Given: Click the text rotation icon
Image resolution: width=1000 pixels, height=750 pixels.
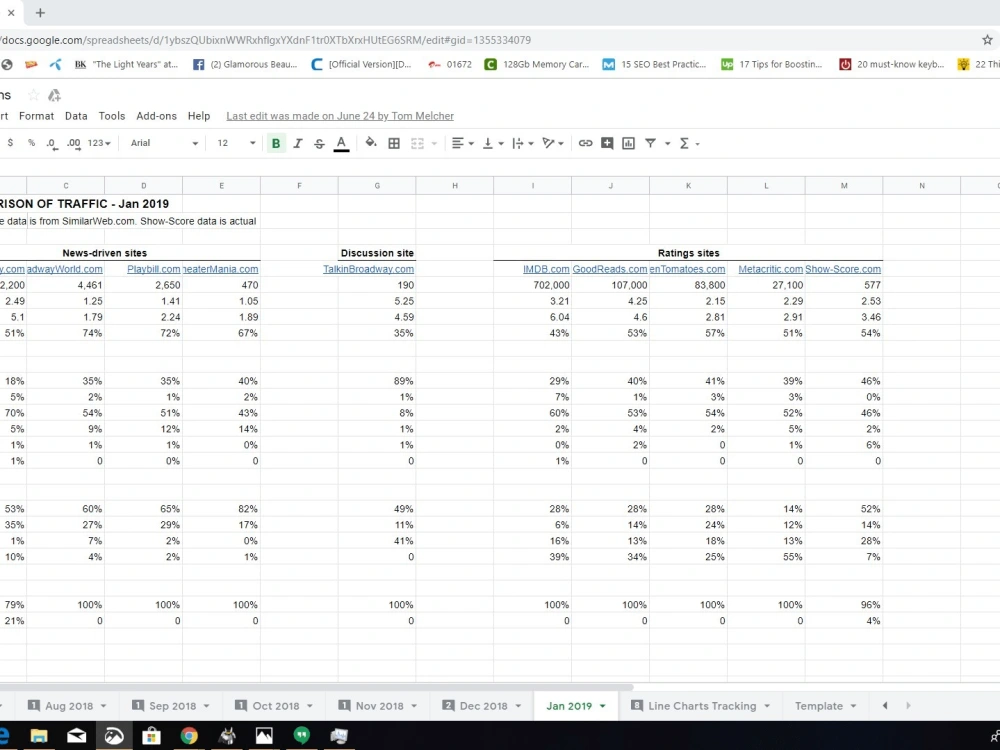Looking at the screenshot, I should pyautogui.click(x=548, y=143).
